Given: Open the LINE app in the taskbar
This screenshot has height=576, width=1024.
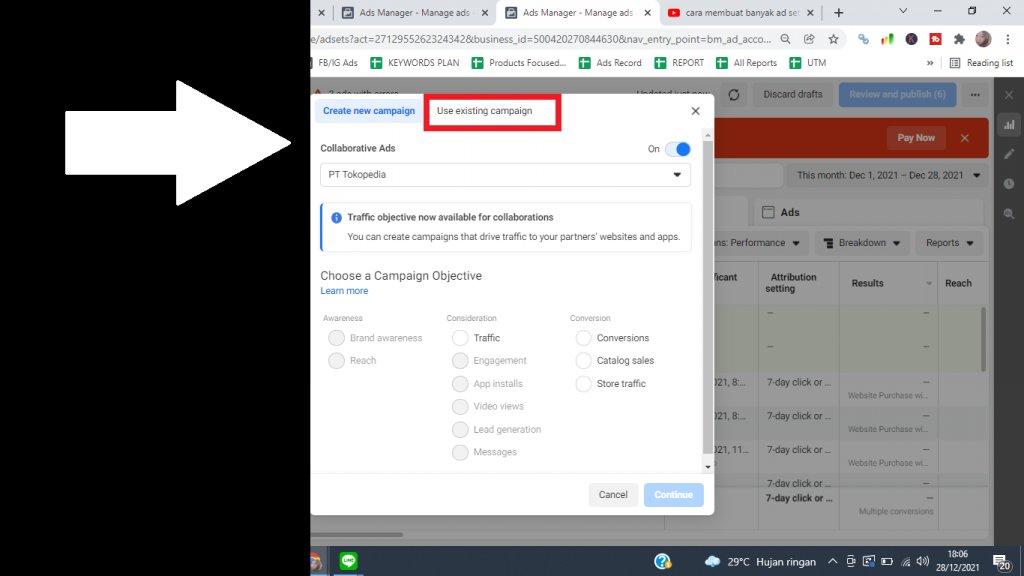Looking at the screenshot, I should click(x=348, y=561).
